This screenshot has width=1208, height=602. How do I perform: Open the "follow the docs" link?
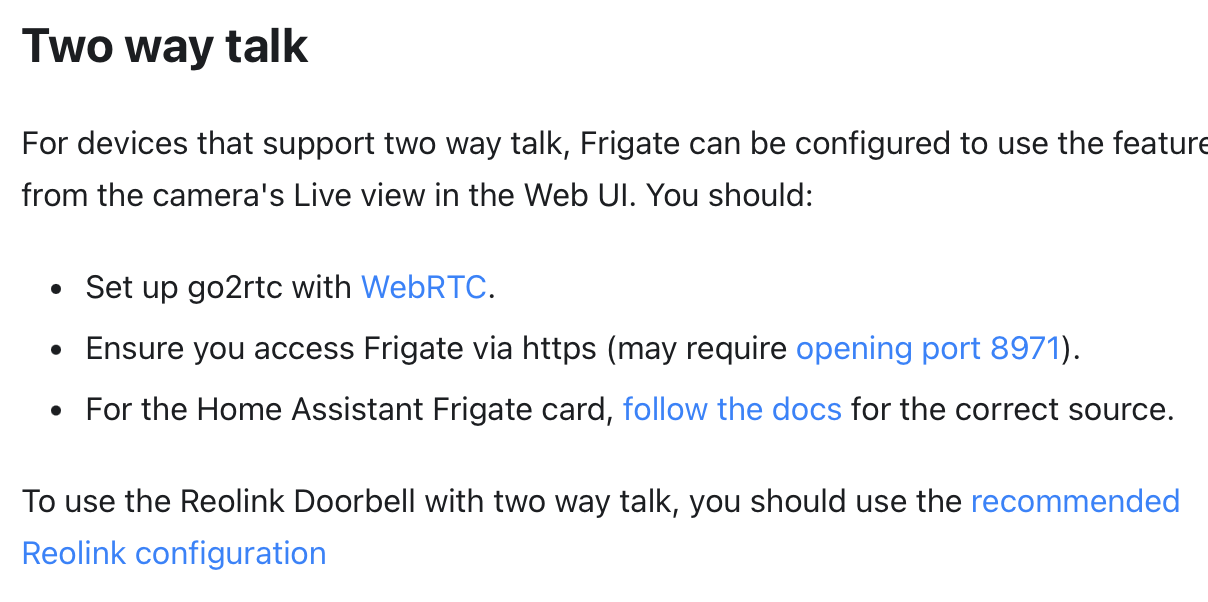coord(732,409)
